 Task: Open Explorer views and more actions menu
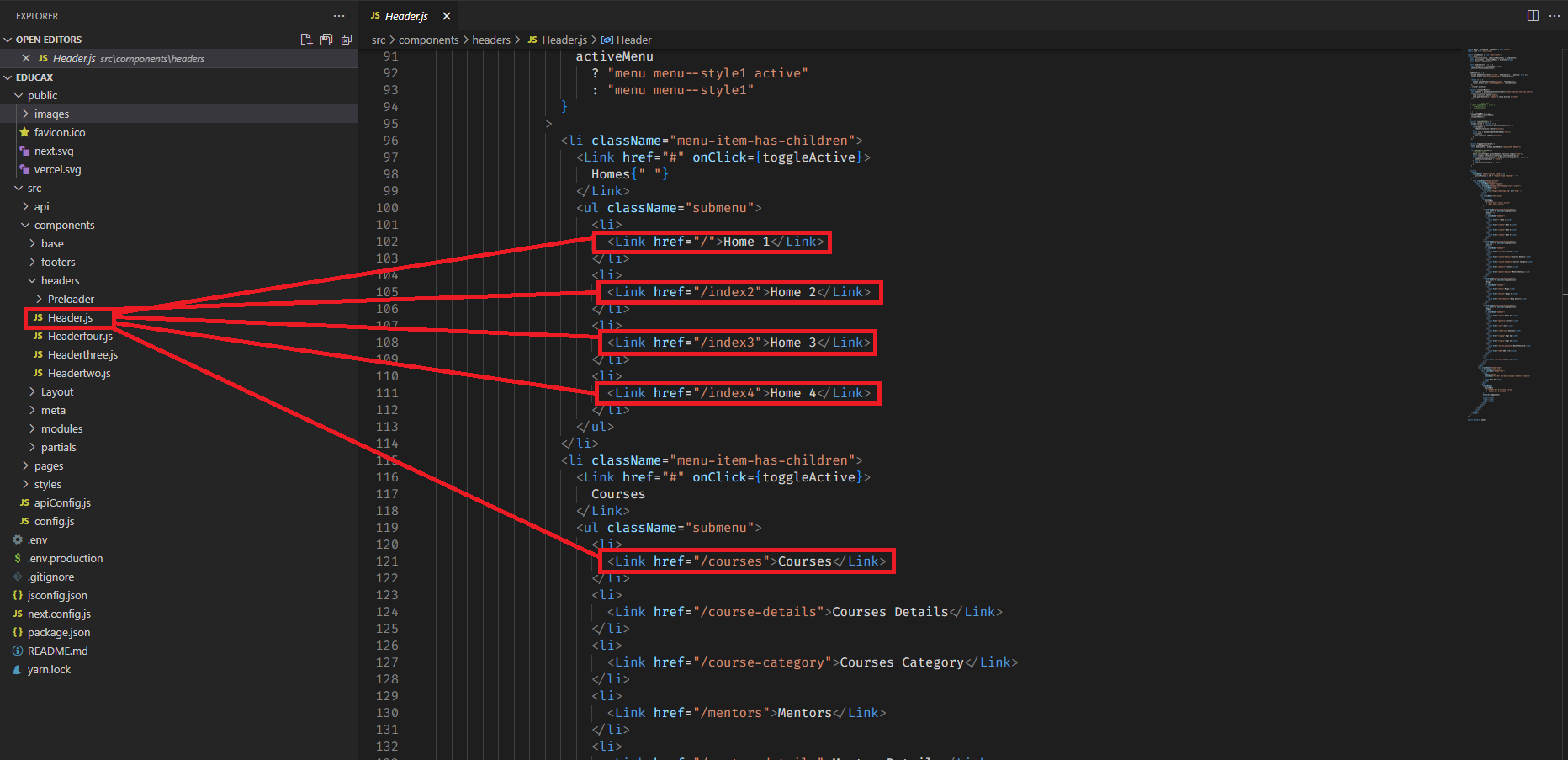click(x=339, y=16)
